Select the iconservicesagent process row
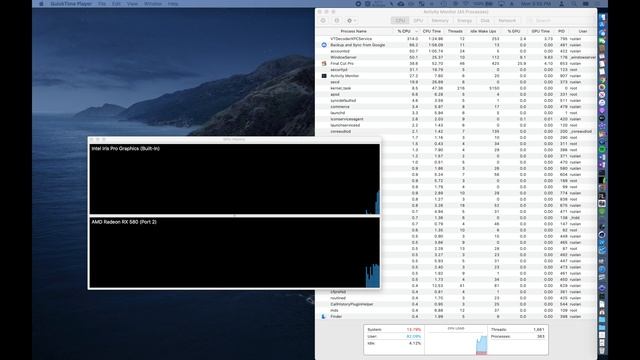Viewport: 640px width, 360px height. (456, 119)
